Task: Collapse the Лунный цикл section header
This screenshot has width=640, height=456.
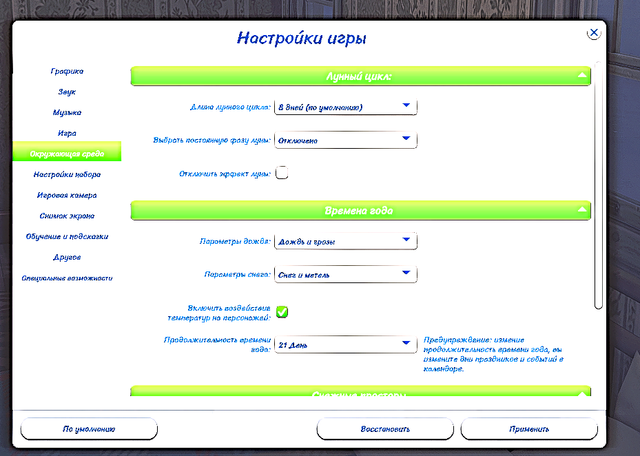Action: [360, 76]
